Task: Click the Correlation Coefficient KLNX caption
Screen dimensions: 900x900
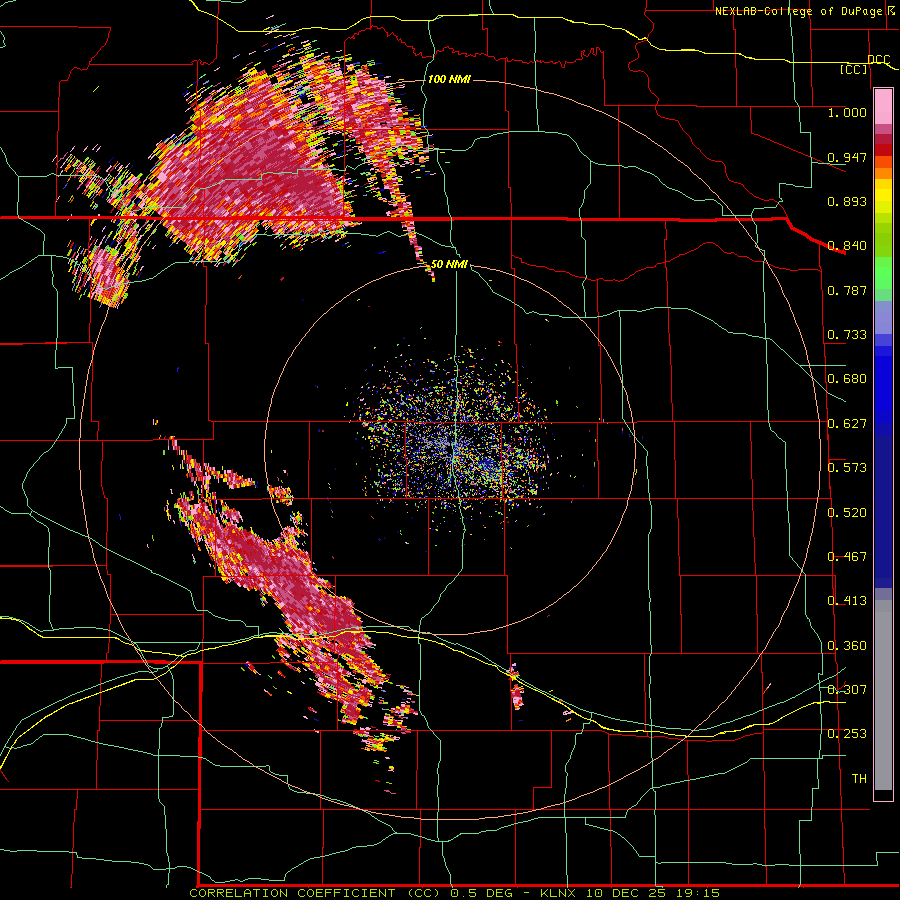Action: pyautogui.click(x=455, y=893)
